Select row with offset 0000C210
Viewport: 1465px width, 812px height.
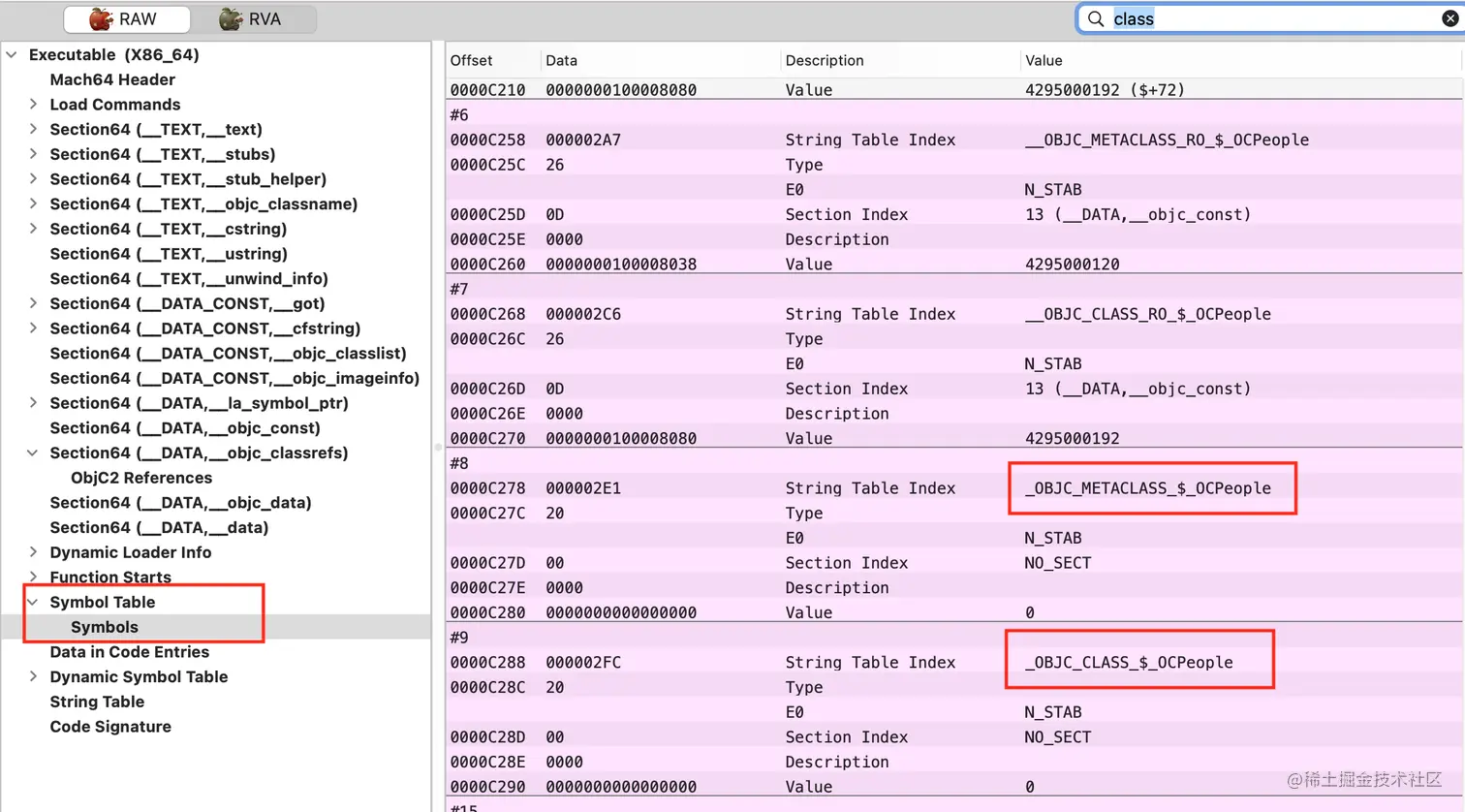[x=954, y=90]
